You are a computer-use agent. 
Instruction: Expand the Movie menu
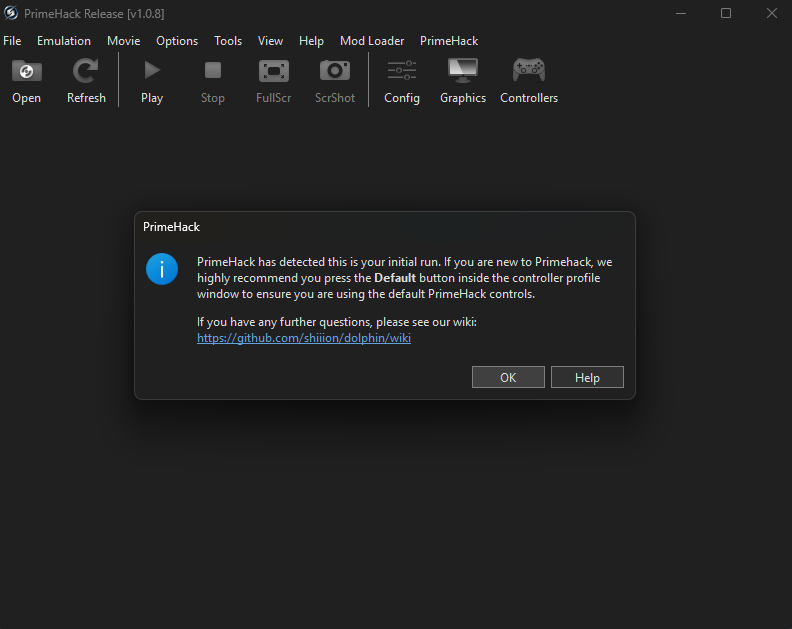pyautogui.click(x=124, y=41)
